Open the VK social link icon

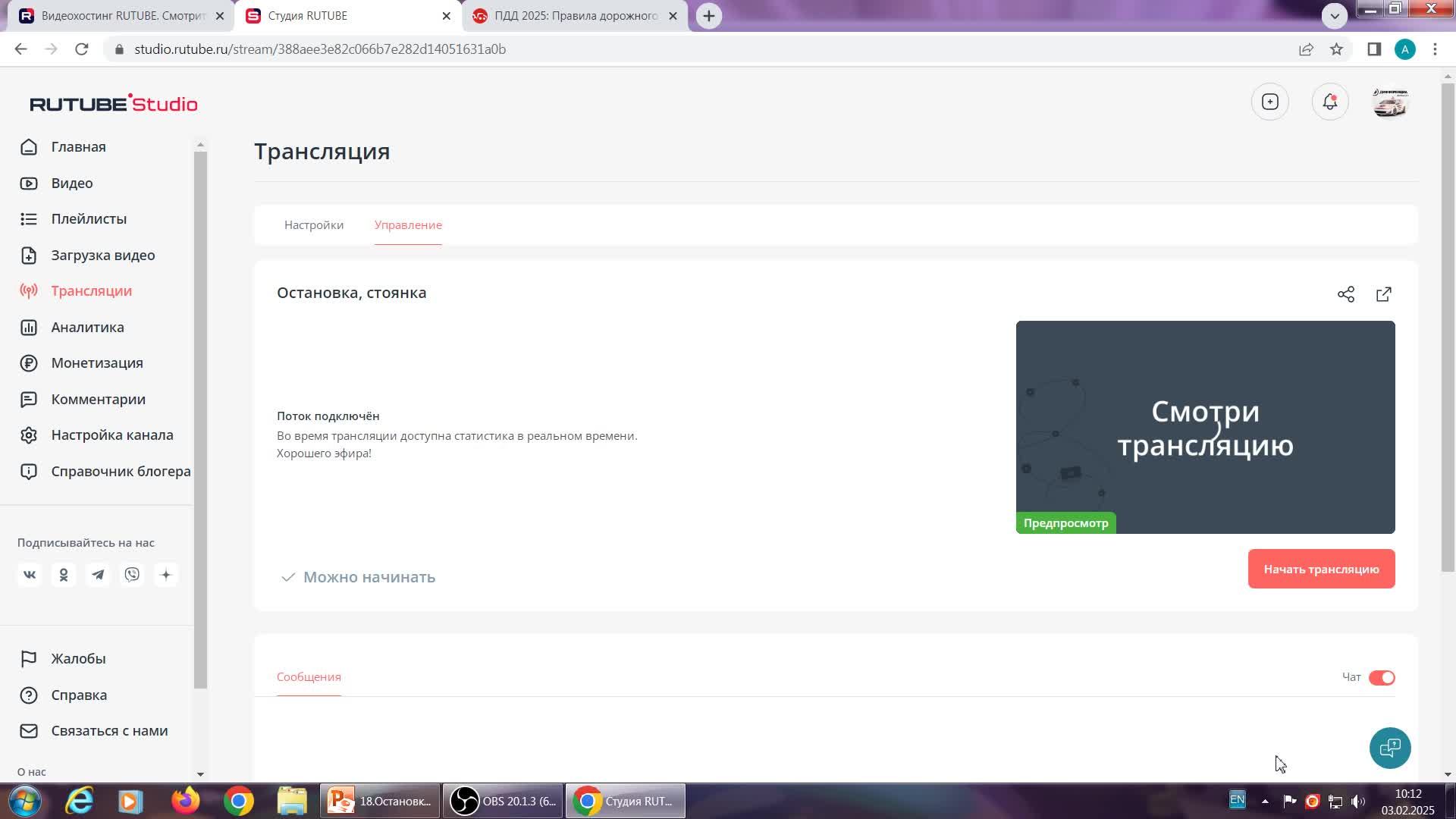(30, 575)
